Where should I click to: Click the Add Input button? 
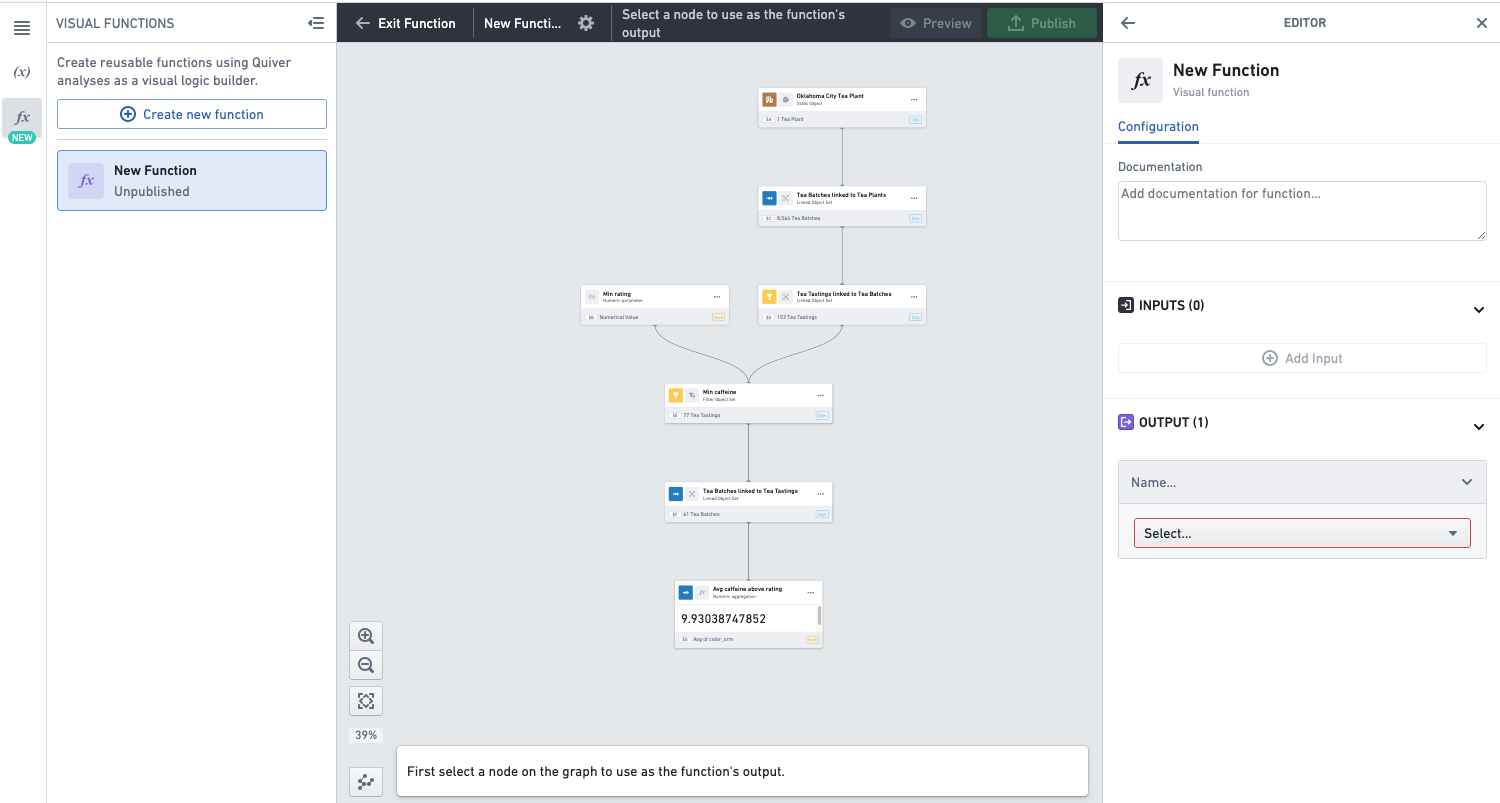tap(1302, 358)
